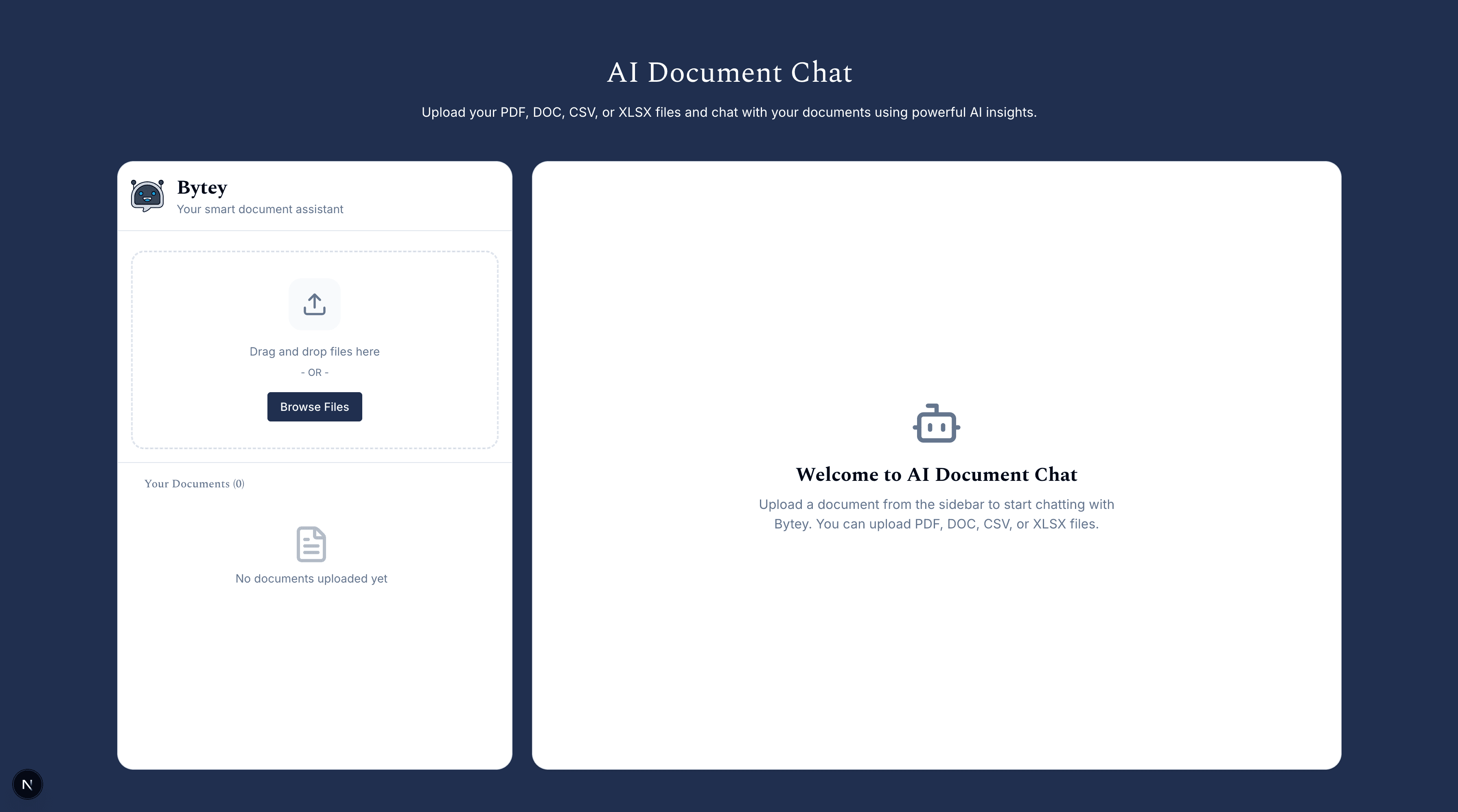1458x812 pixels.
Task: Click the upload icon's rounded square background
Action: pos(315,304)
